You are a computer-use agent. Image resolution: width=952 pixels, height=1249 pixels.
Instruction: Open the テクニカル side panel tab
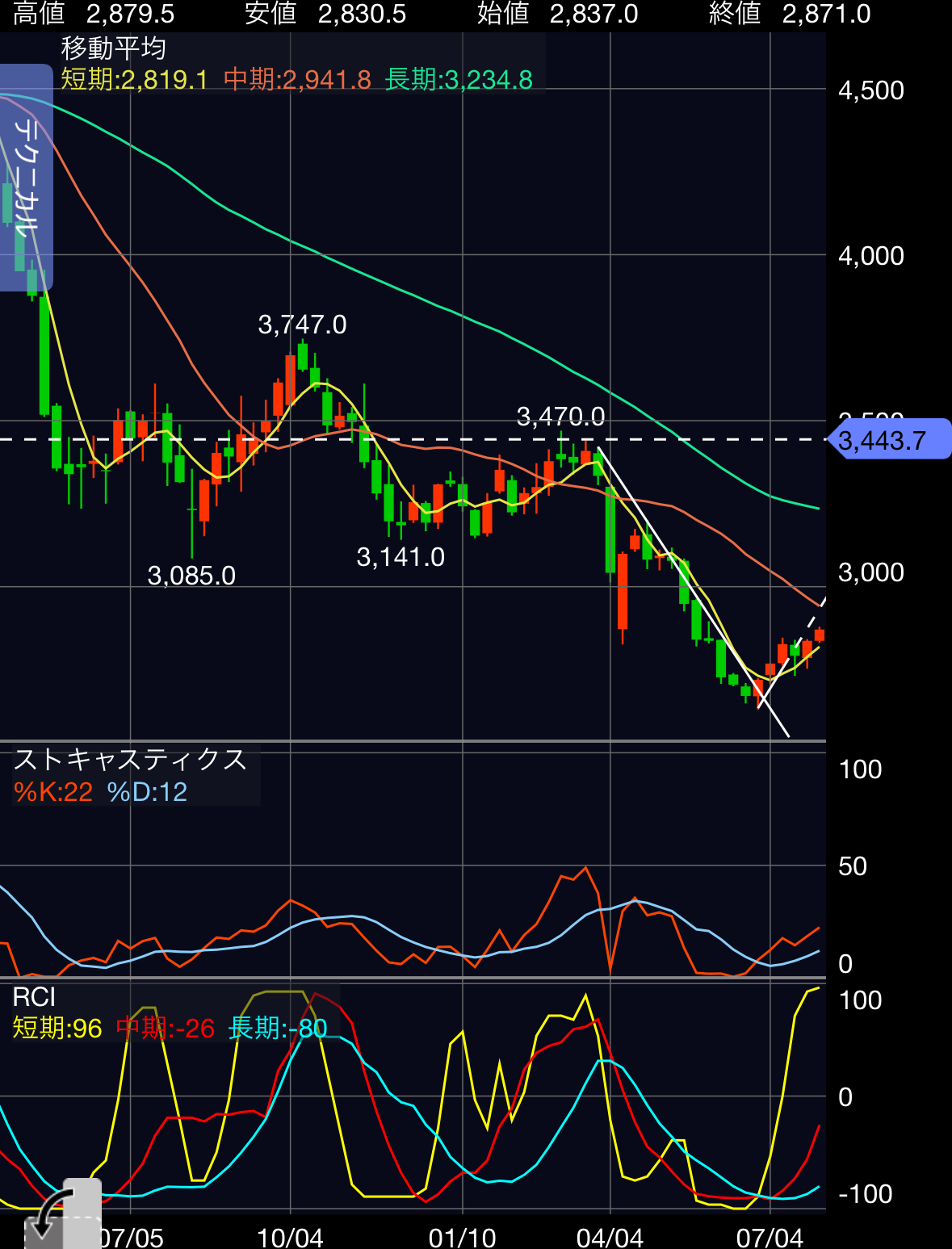click(x=26, y=178)
